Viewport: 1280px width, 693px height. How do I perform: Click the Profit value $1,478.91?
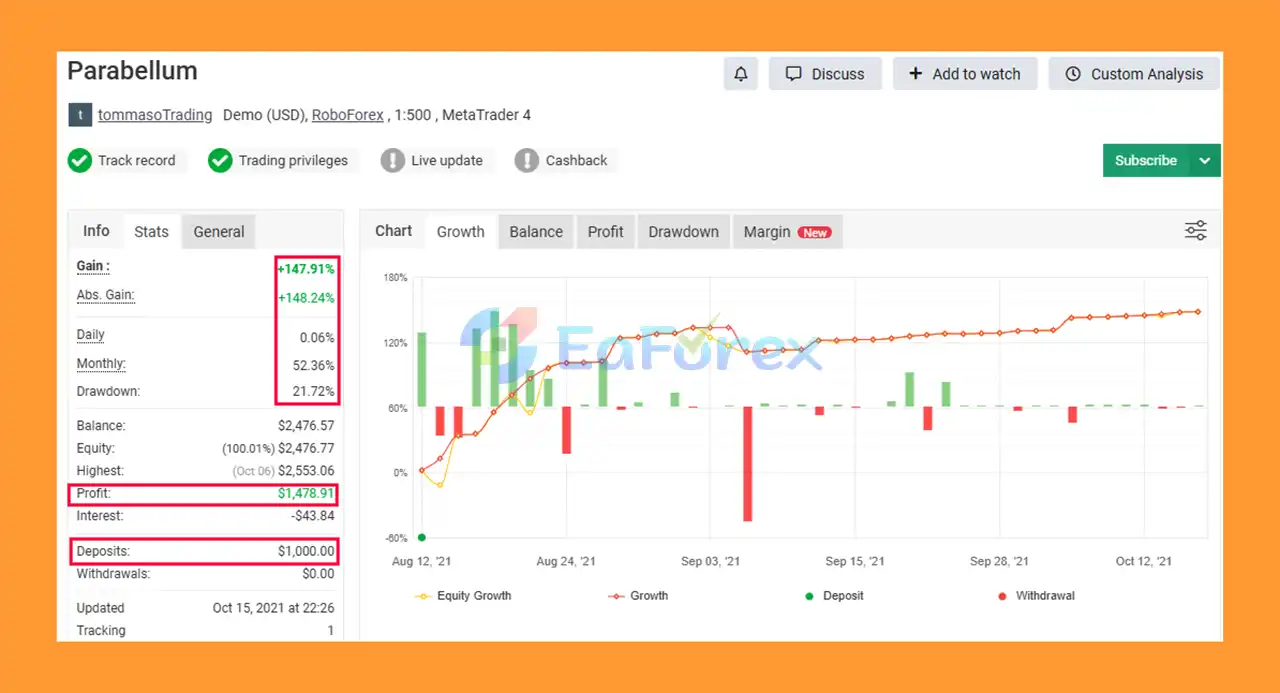[306, 494]
